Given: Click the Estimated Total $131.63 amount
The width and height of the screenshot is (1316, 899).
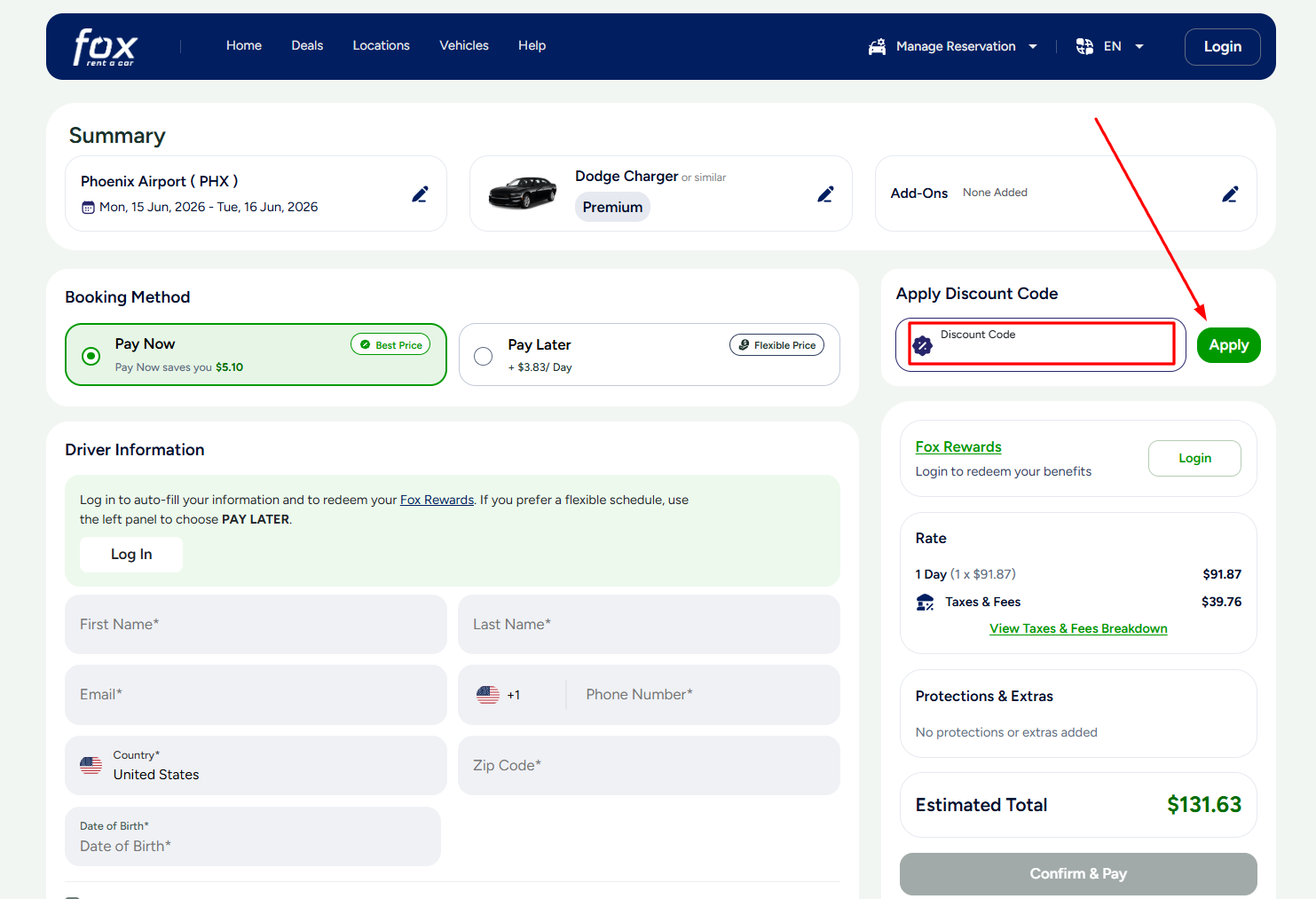Looking at the screenshot, I should coord(1204,805).
